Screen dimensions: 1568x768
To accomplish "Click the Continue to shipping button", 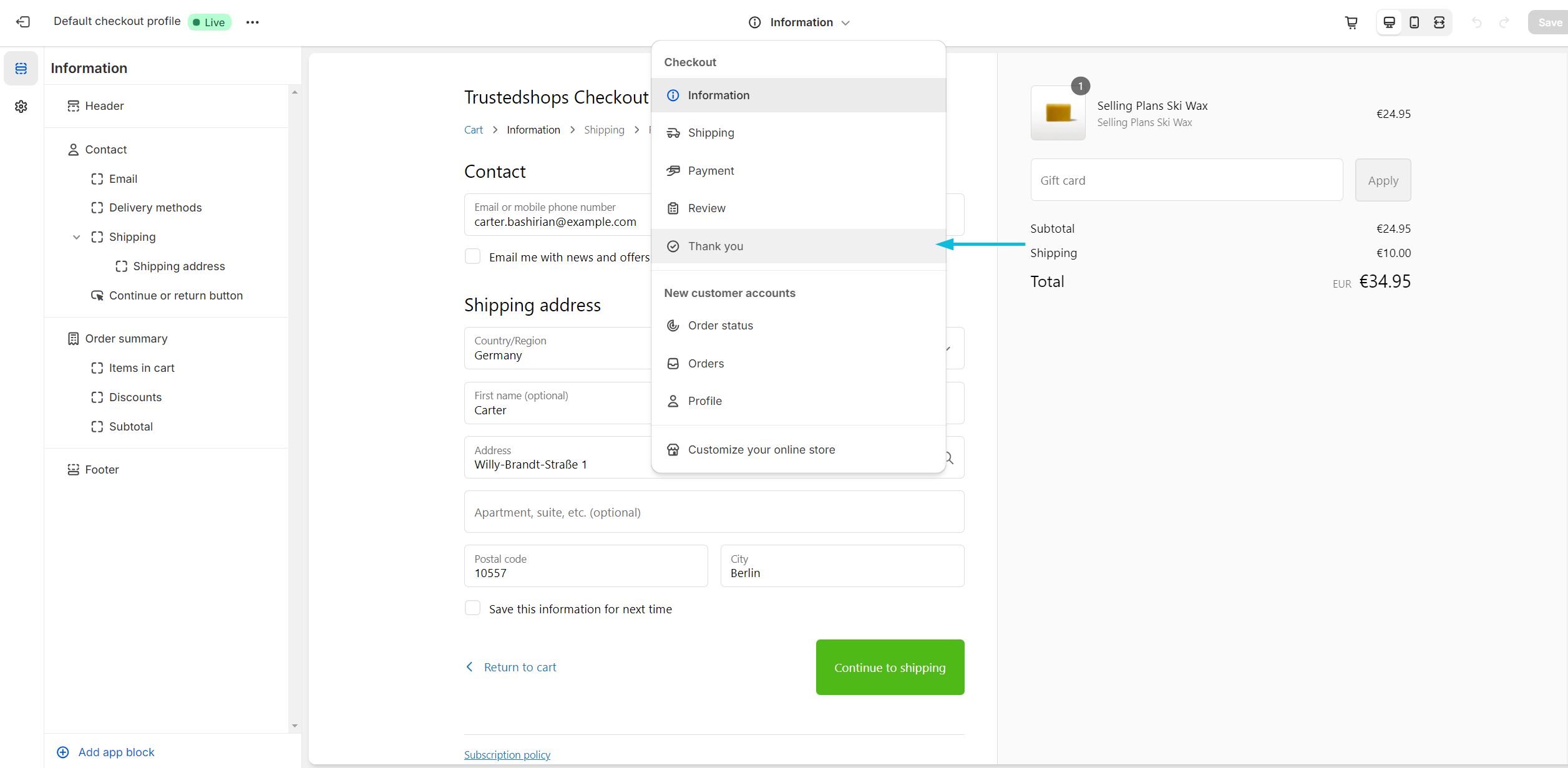I will [890, 667].
